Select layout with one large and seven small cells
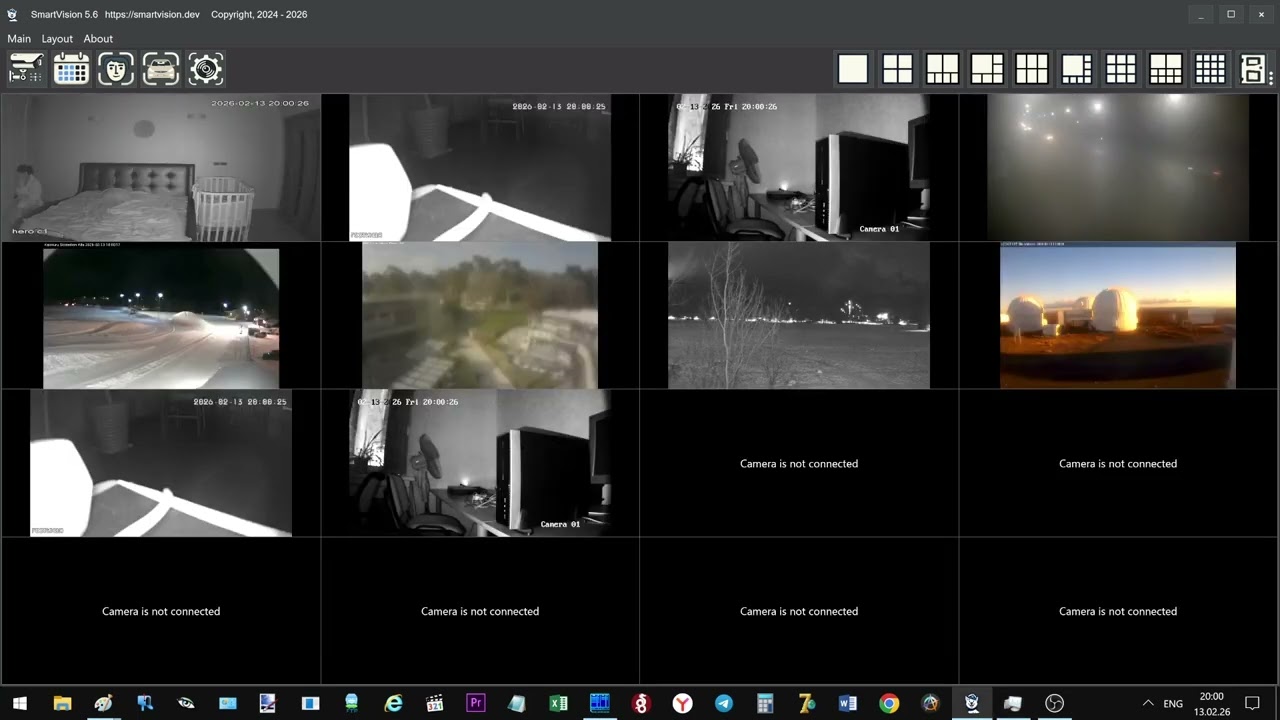The image size is (1280, 720). click(1076, 69)
